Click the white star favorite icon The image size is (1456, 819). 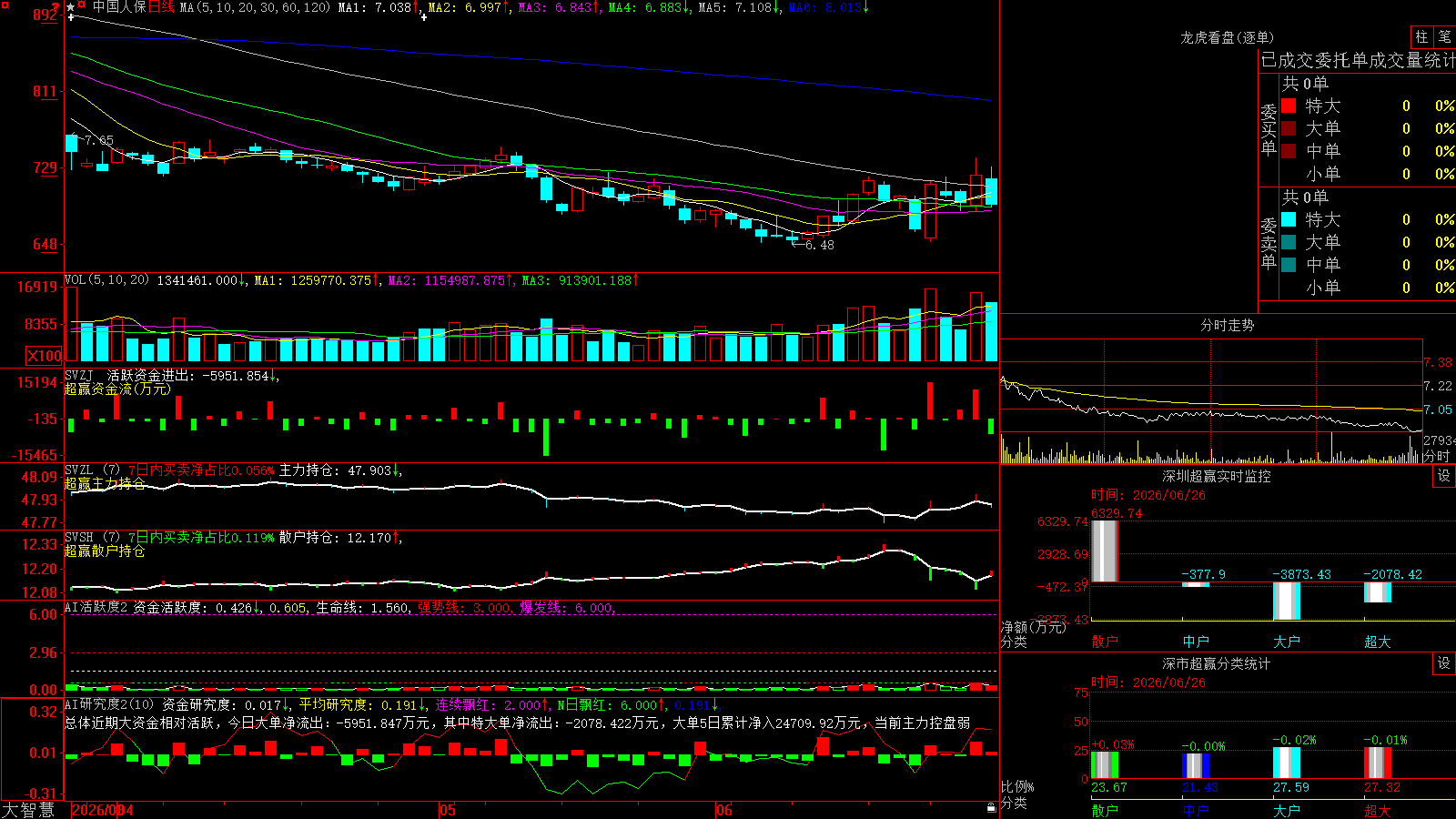click(71, 7)
